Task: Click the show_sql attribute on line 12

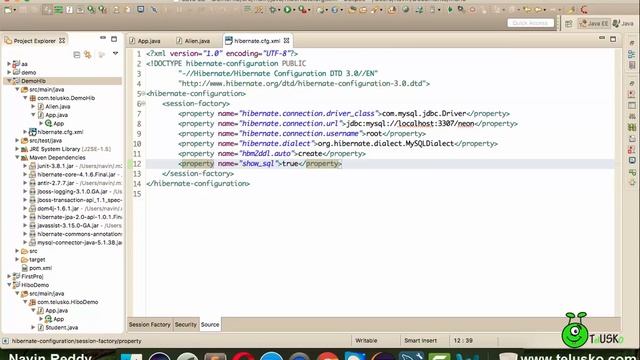Action: tap(258, 164)
